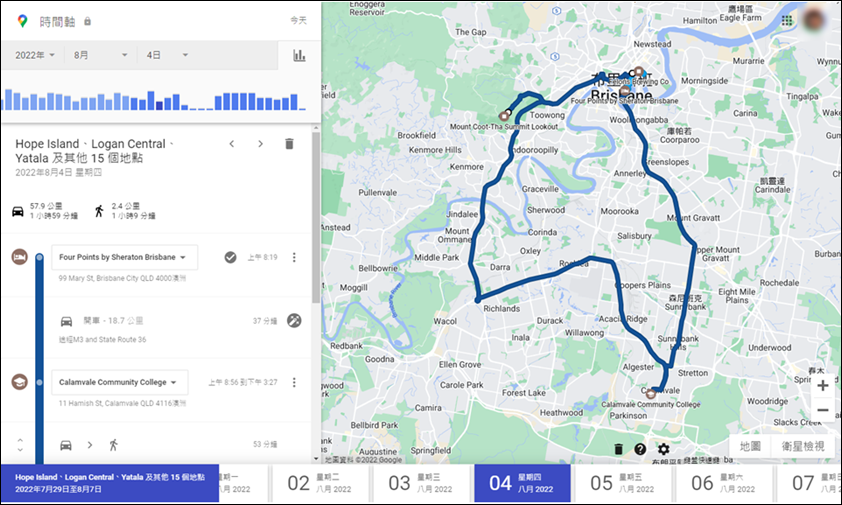Select day 07 tab

point(809,483)
